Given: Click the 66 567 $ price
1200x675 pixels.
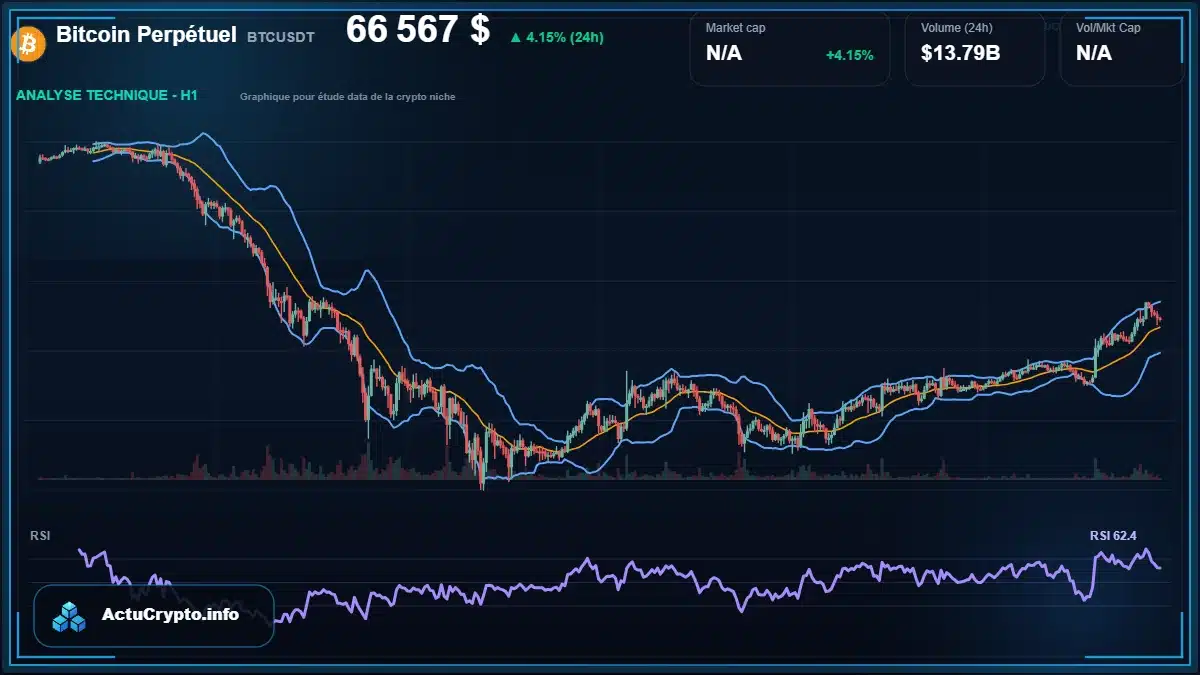Looking at the screenshot, I should (418, 30).
